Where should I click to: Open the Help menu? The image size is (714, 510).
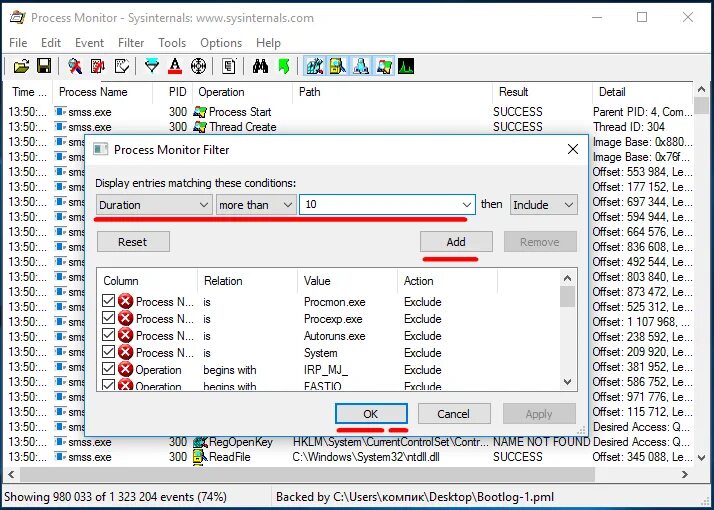268,43
